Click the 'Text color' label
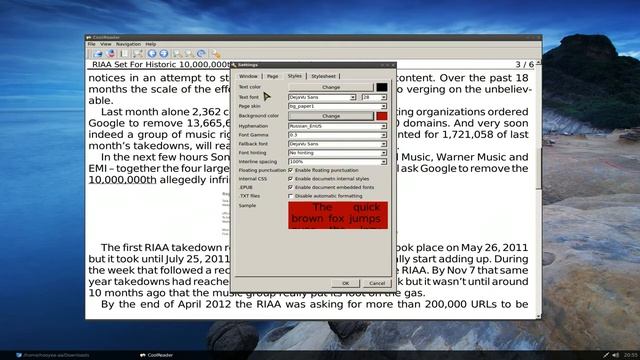The image size is (640, 360). point(249,87)
